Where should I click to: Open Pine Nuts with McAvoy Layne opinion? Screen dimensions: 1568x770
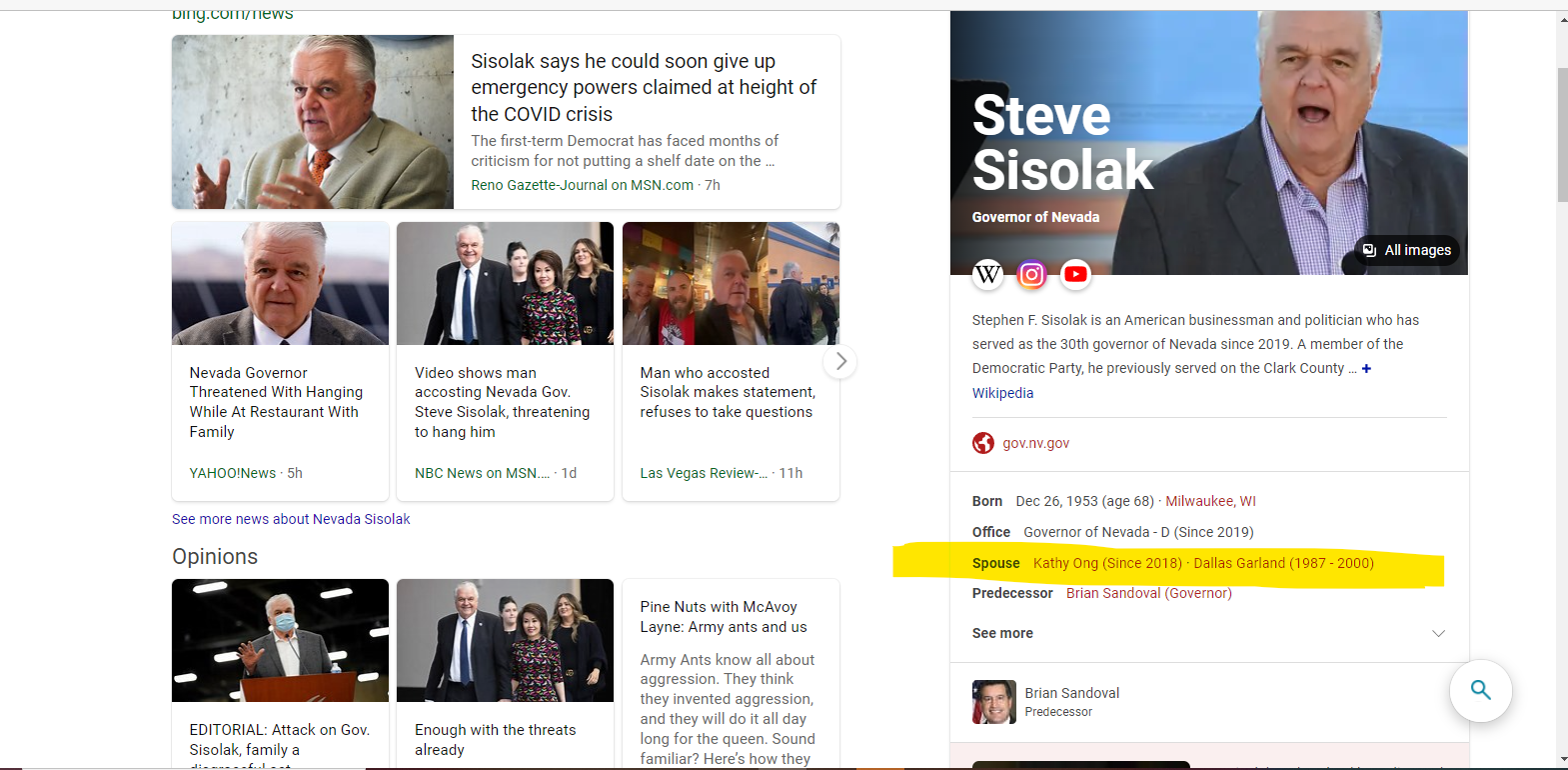point(724,617)
